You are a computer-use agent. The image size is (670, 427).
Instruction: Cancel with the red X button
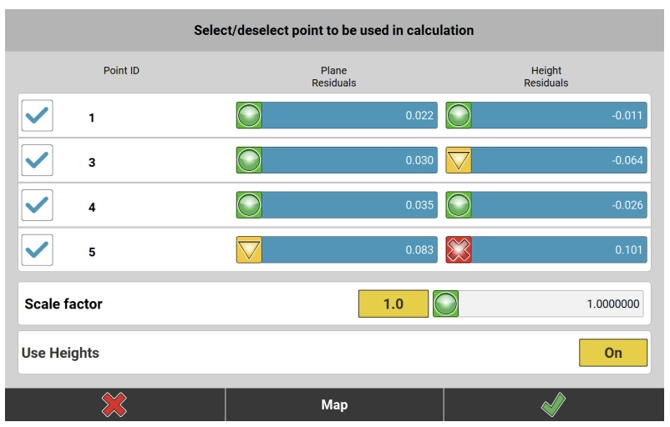pos(114,405)
